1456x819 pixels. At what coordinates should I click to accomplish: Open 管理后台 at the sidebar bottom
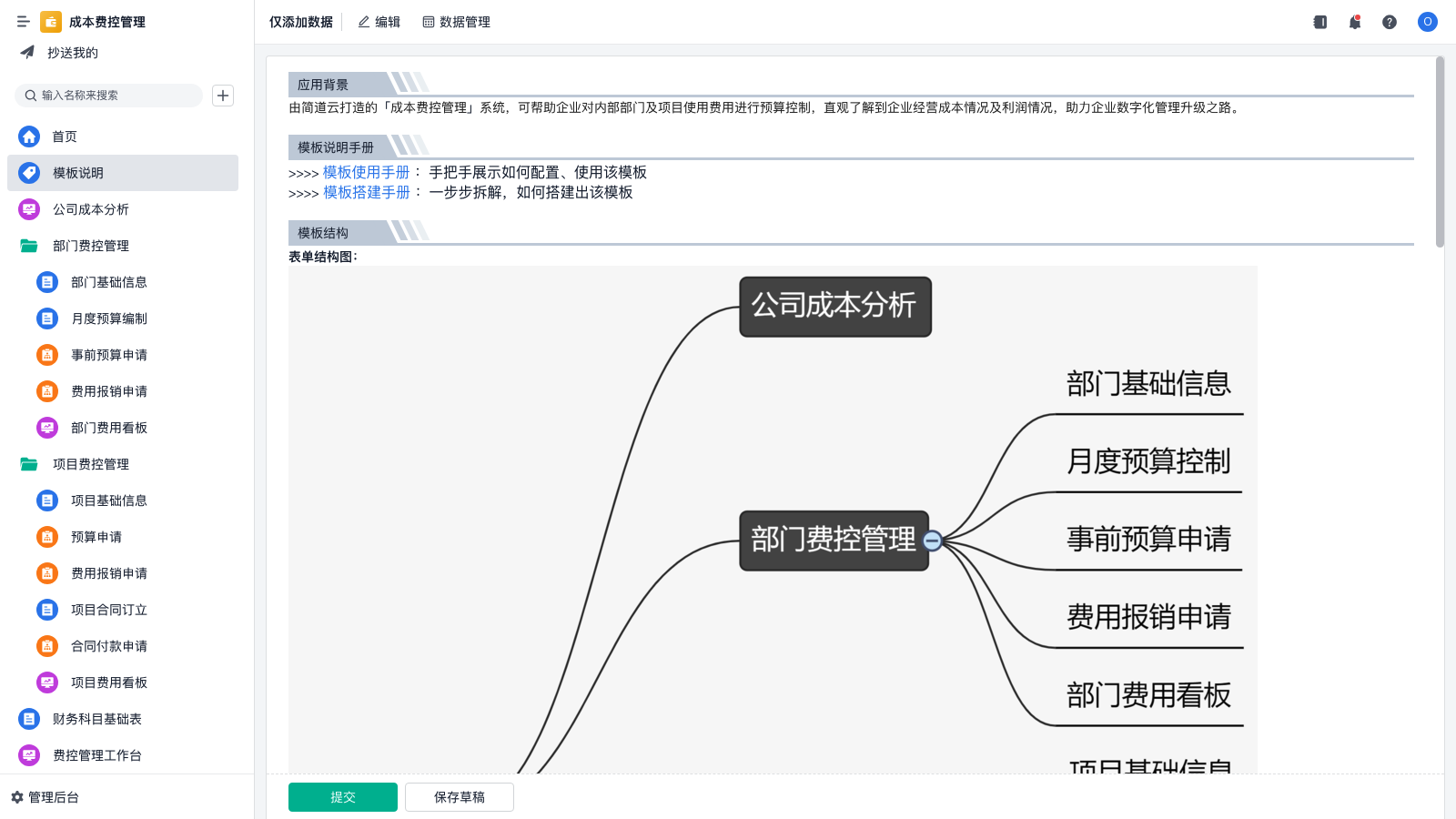[x=45, y=797]
